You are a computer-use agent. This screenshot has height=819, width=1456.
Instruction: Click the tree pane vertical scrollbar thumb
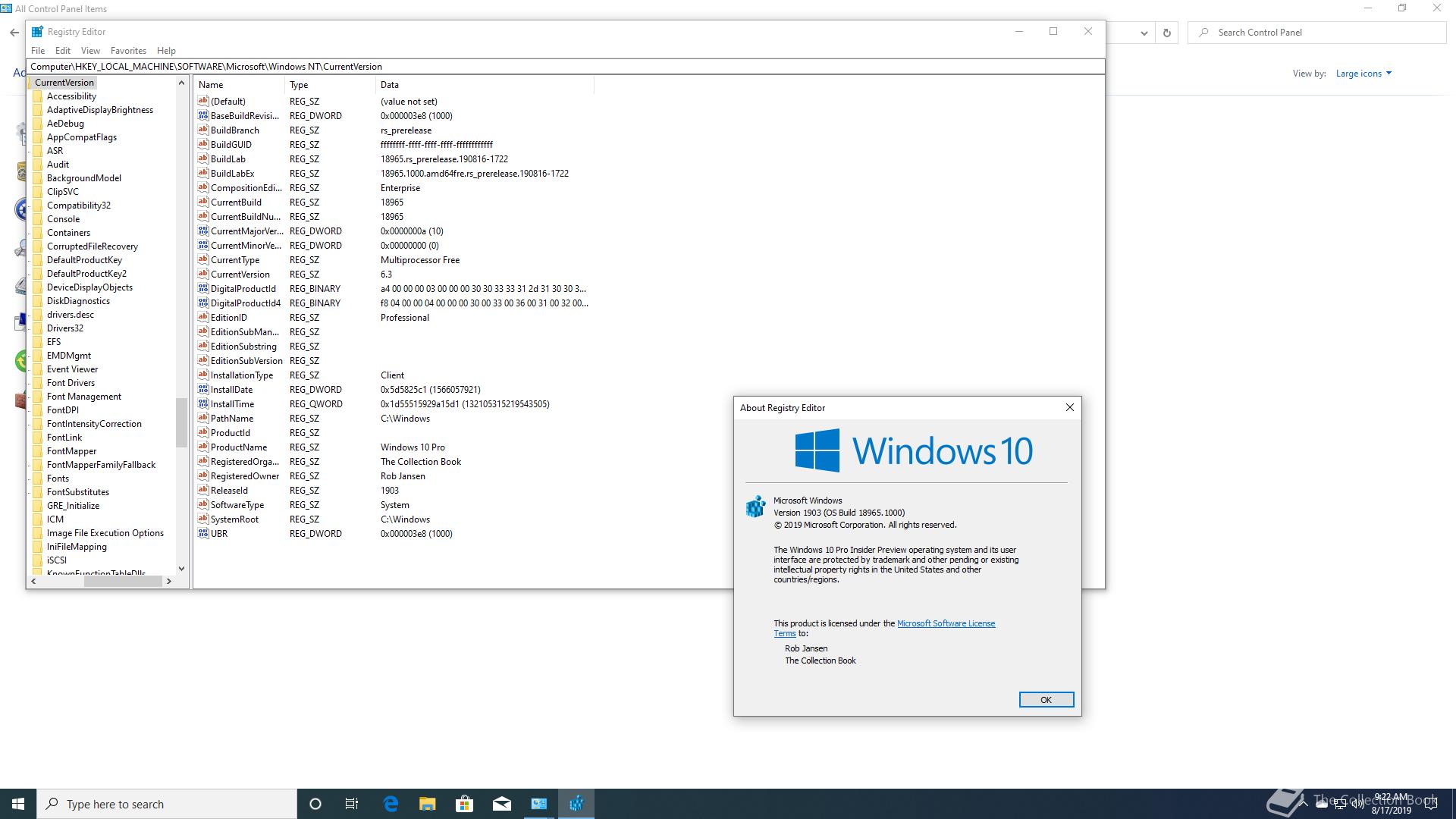click(x=181, y=423)
